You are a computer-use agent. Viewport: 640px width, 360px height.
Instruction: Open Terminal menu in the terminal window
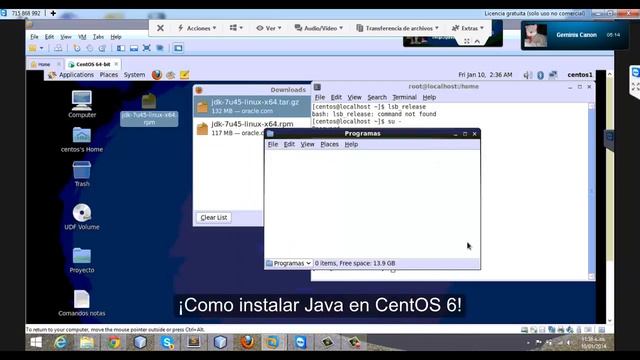[404, 97]
